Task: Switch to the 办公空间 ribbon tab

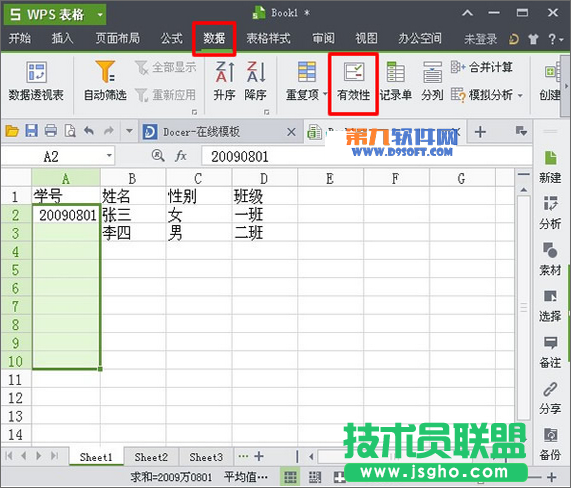Action: point(420,38)
